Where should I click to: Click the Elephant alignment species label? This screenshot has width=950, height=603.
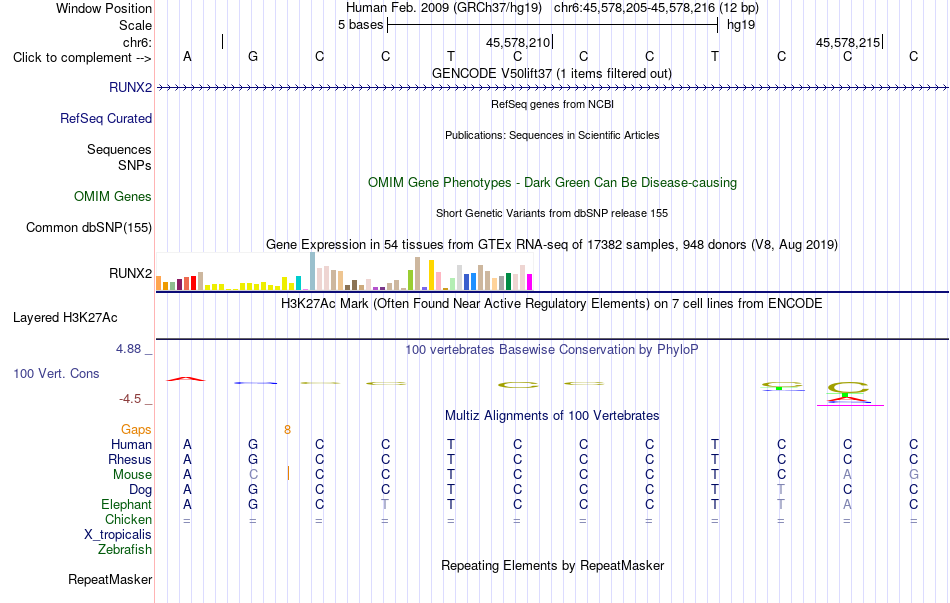pos(127,504)
